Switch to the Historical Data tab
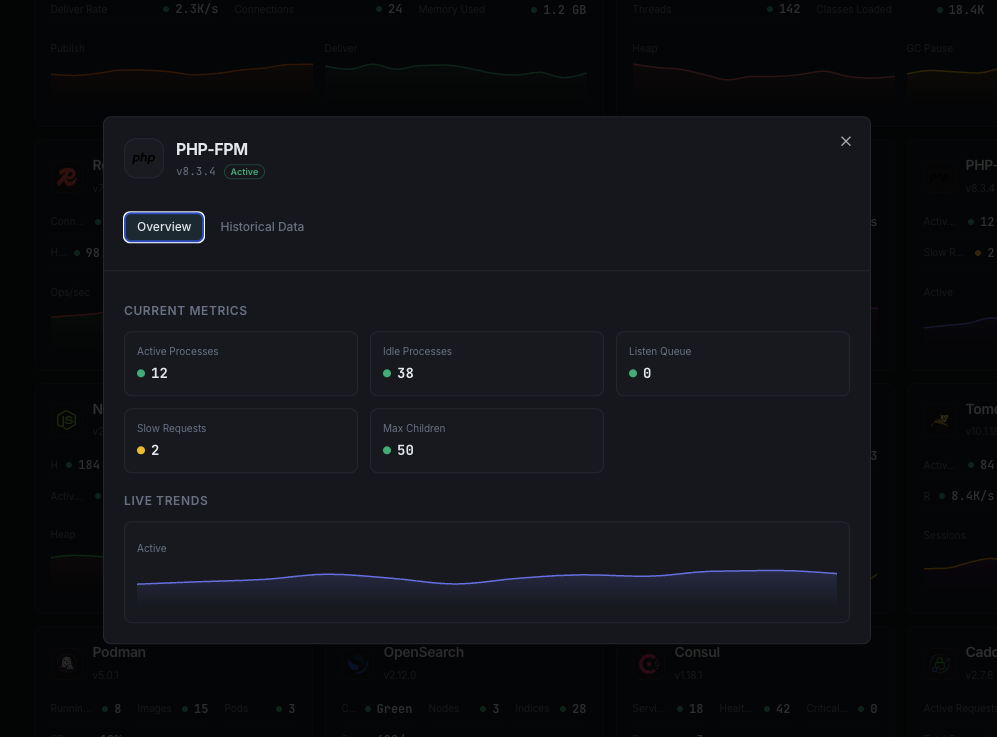Image resolution: width=997 pixels, height=737 pixels. [262, 227]
